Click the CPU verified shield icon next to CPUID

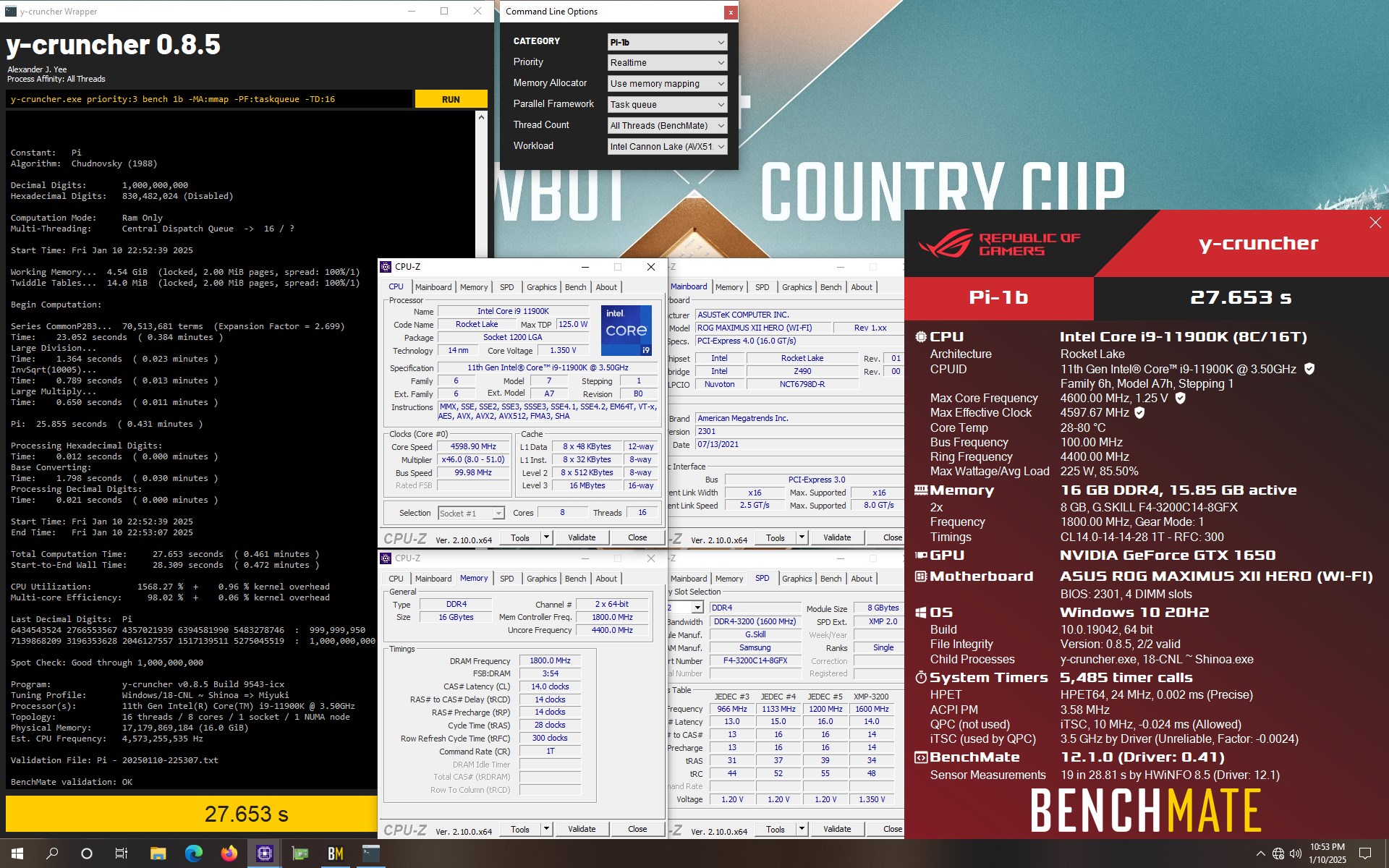(x=1309, y=369)
